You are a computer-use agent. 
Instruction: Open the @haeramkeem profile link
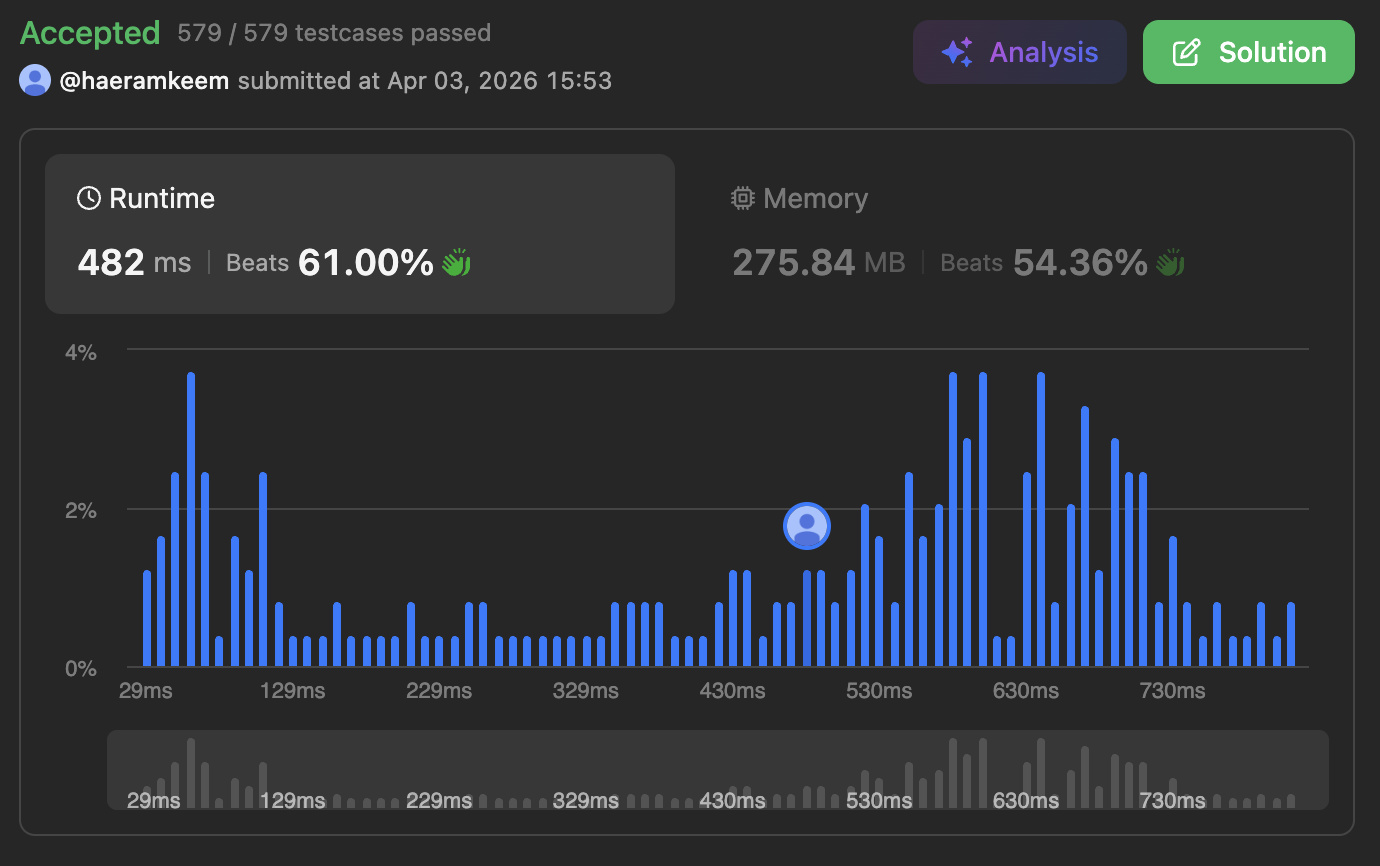click(x=145, y=80)
